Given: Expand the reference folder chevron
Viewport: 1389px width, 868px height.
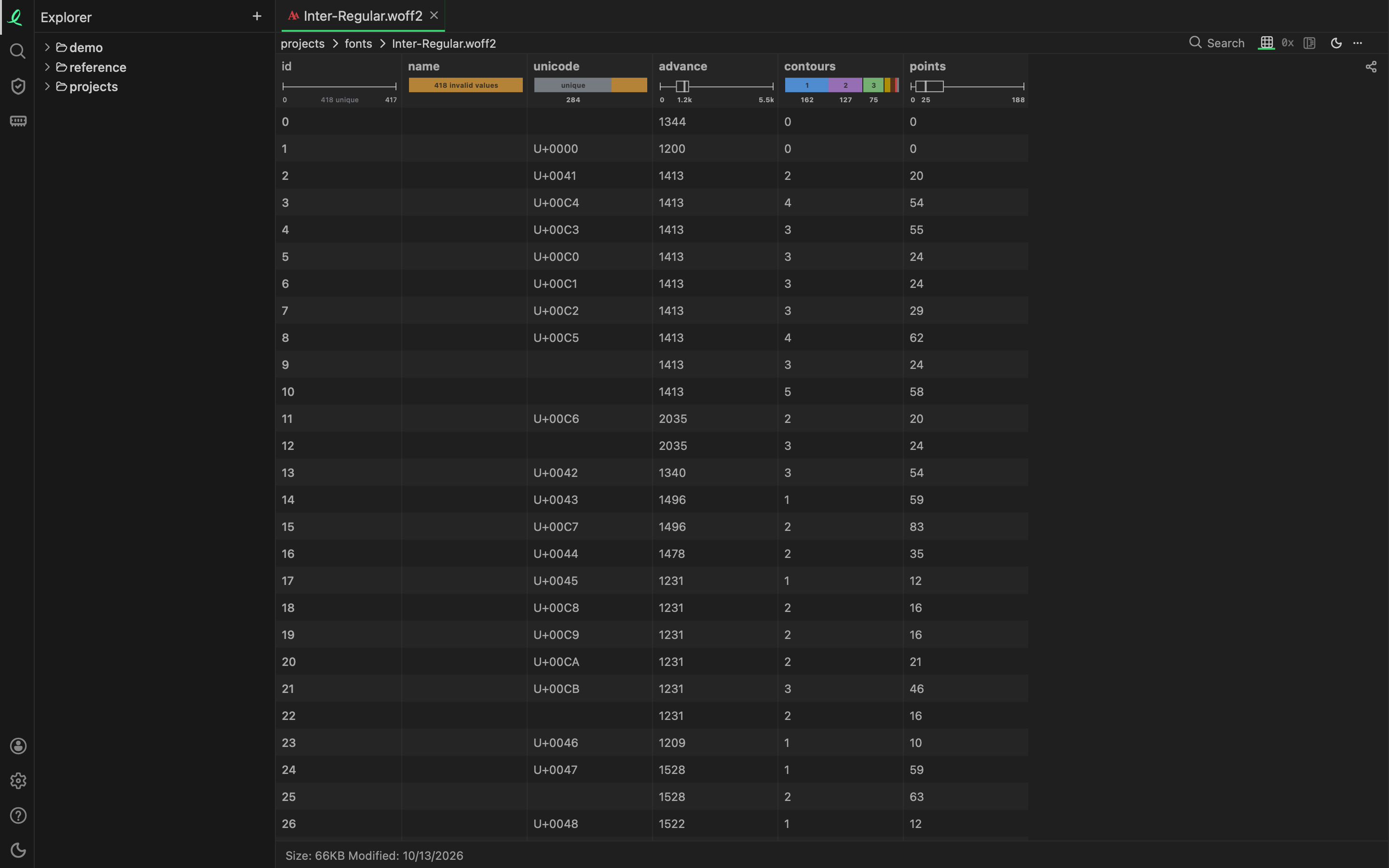Looking at the screenshot, I should [47, 67].
